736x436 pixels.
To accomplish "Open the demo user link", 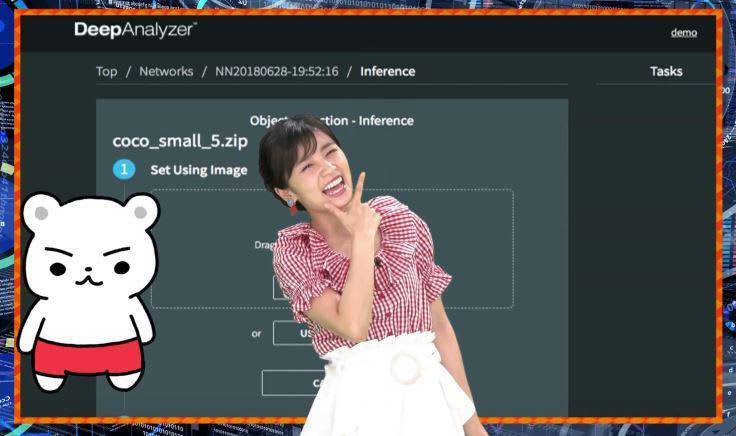I will click(683, 32).
